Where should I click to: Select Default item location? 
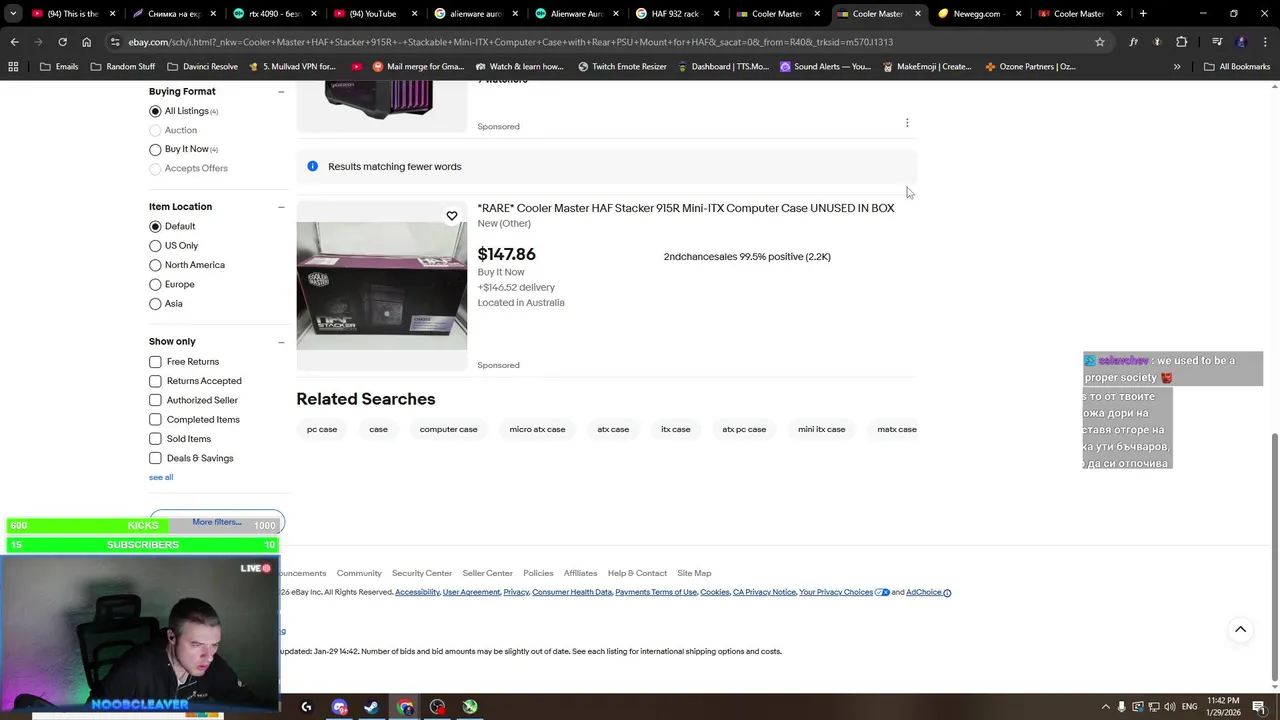click(155, 226)
